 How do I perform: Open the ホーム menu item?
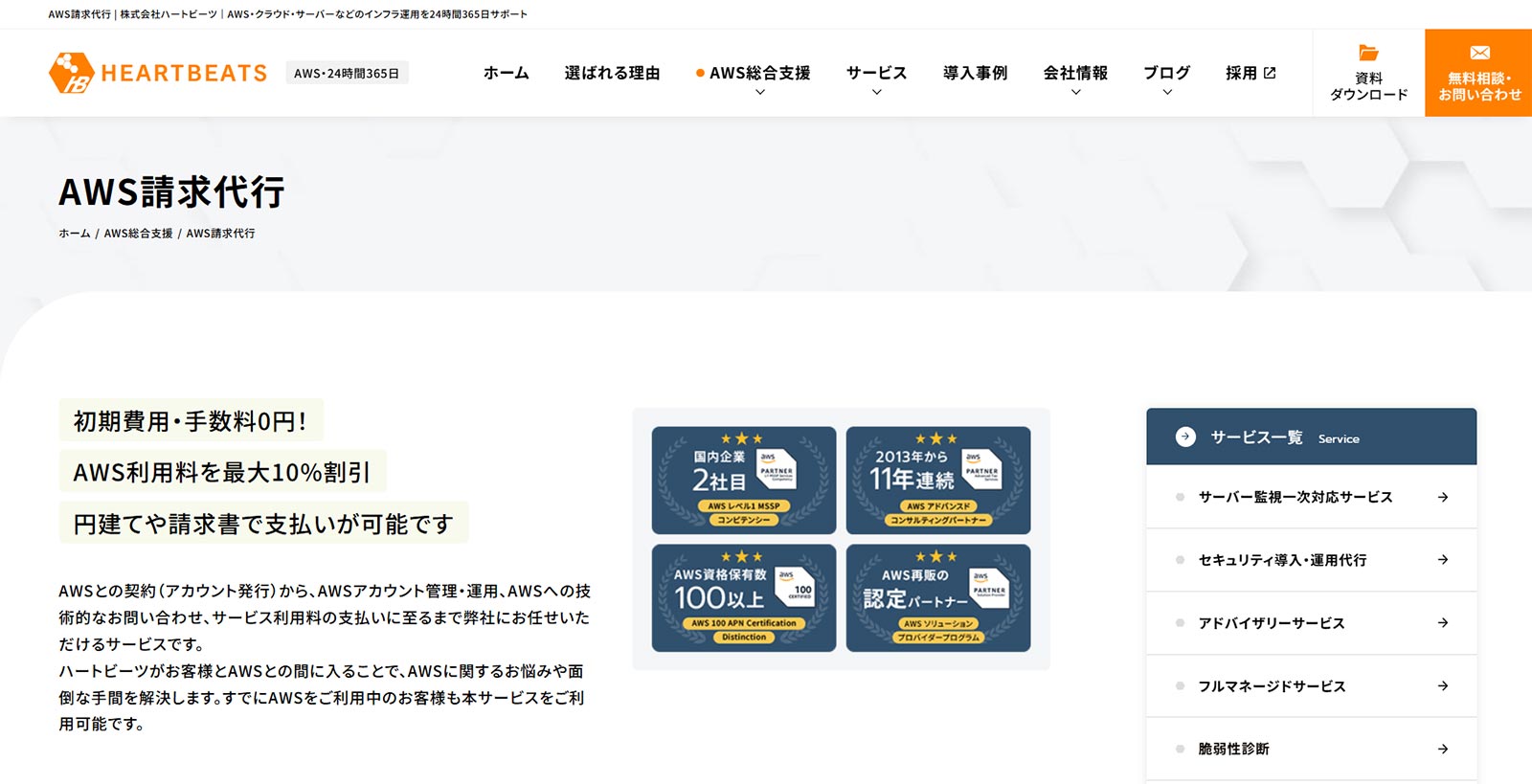[x=507, y=73]
